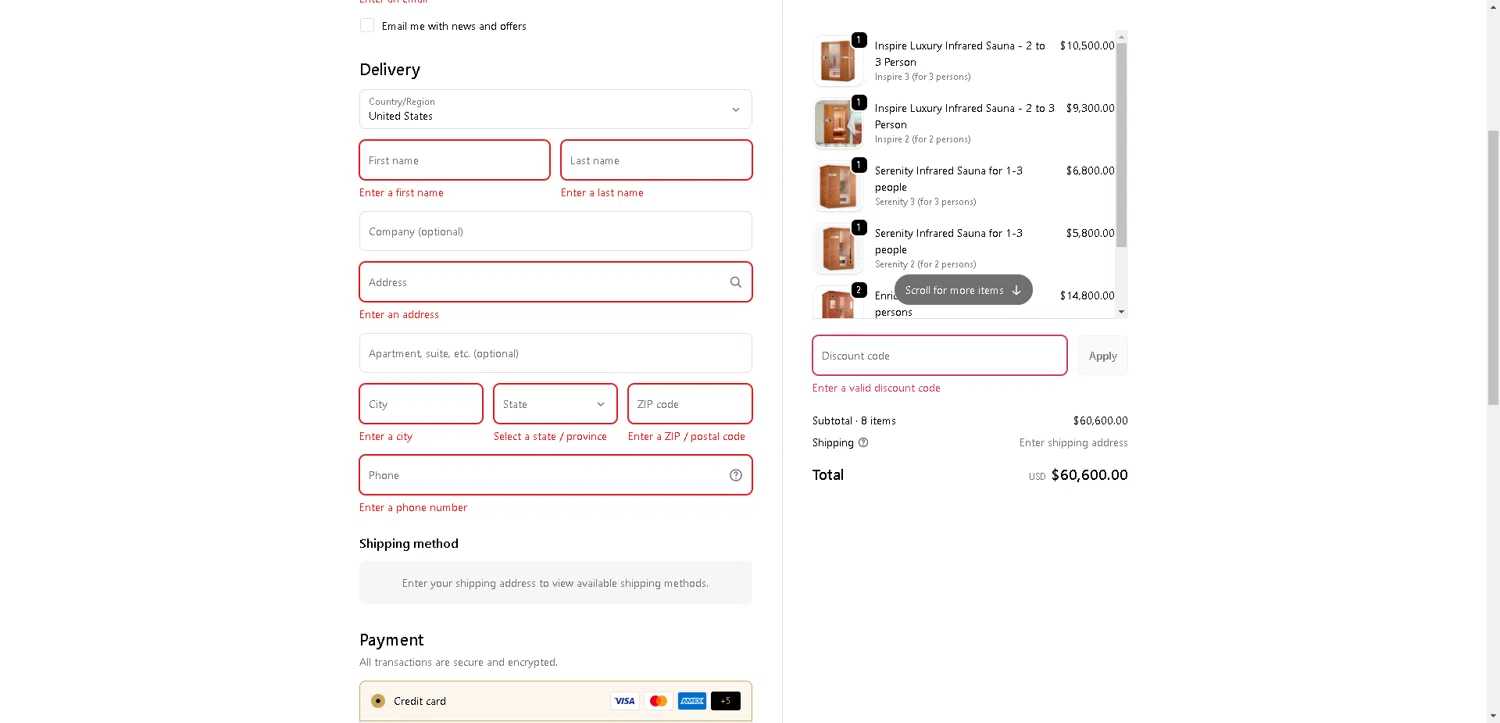Click the Serenity 3 sauna thumbnail
Image resolution: width=1500 pixels, height=723 pixels.
(838, 186)
